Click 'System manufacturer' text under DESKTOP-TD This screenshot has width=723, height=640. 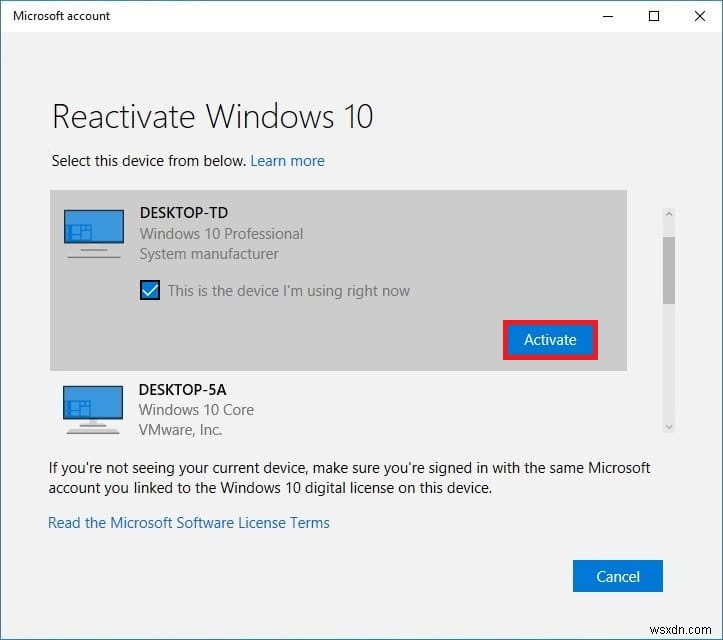click(x=209, y=254)
